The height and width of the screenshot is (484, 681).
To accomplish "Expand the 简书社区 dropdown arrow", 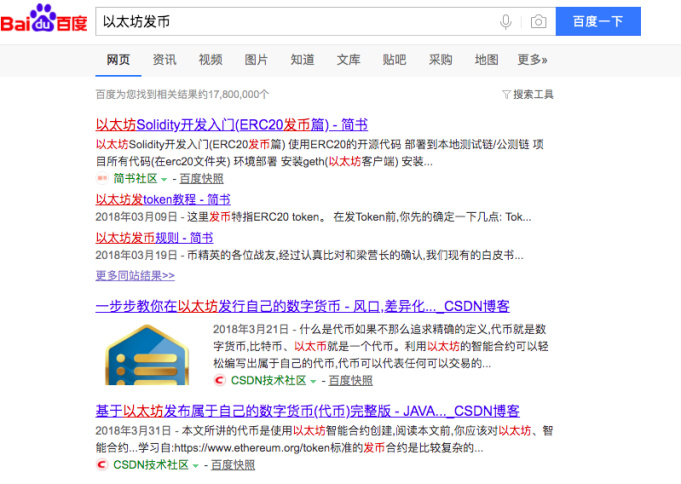I will click(164, 179).
